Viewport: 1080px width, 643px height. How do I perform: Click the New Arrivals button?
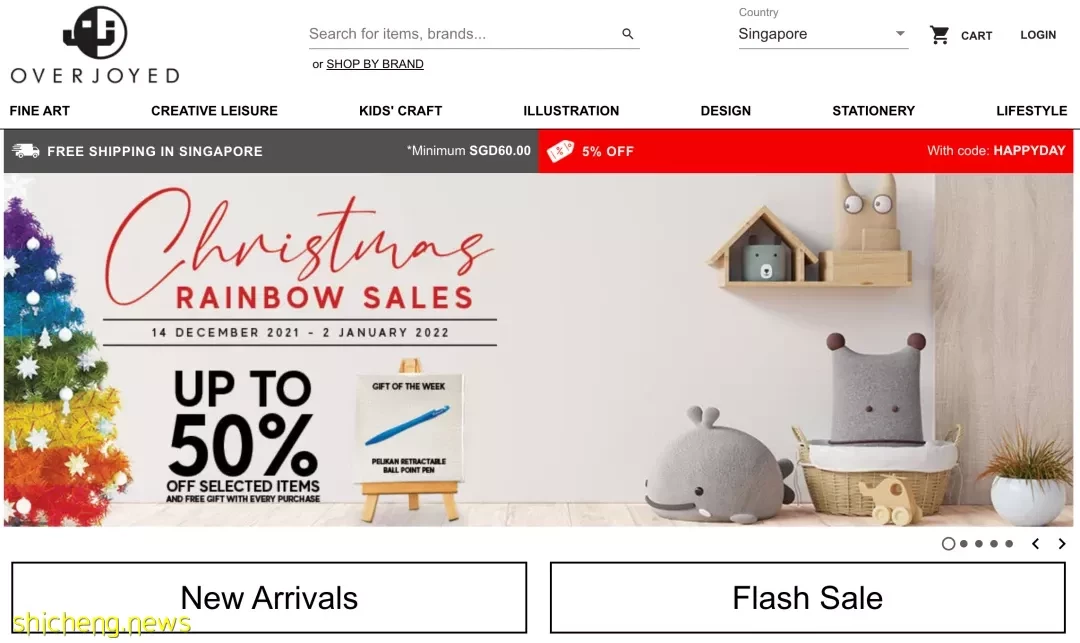point(269,598)
